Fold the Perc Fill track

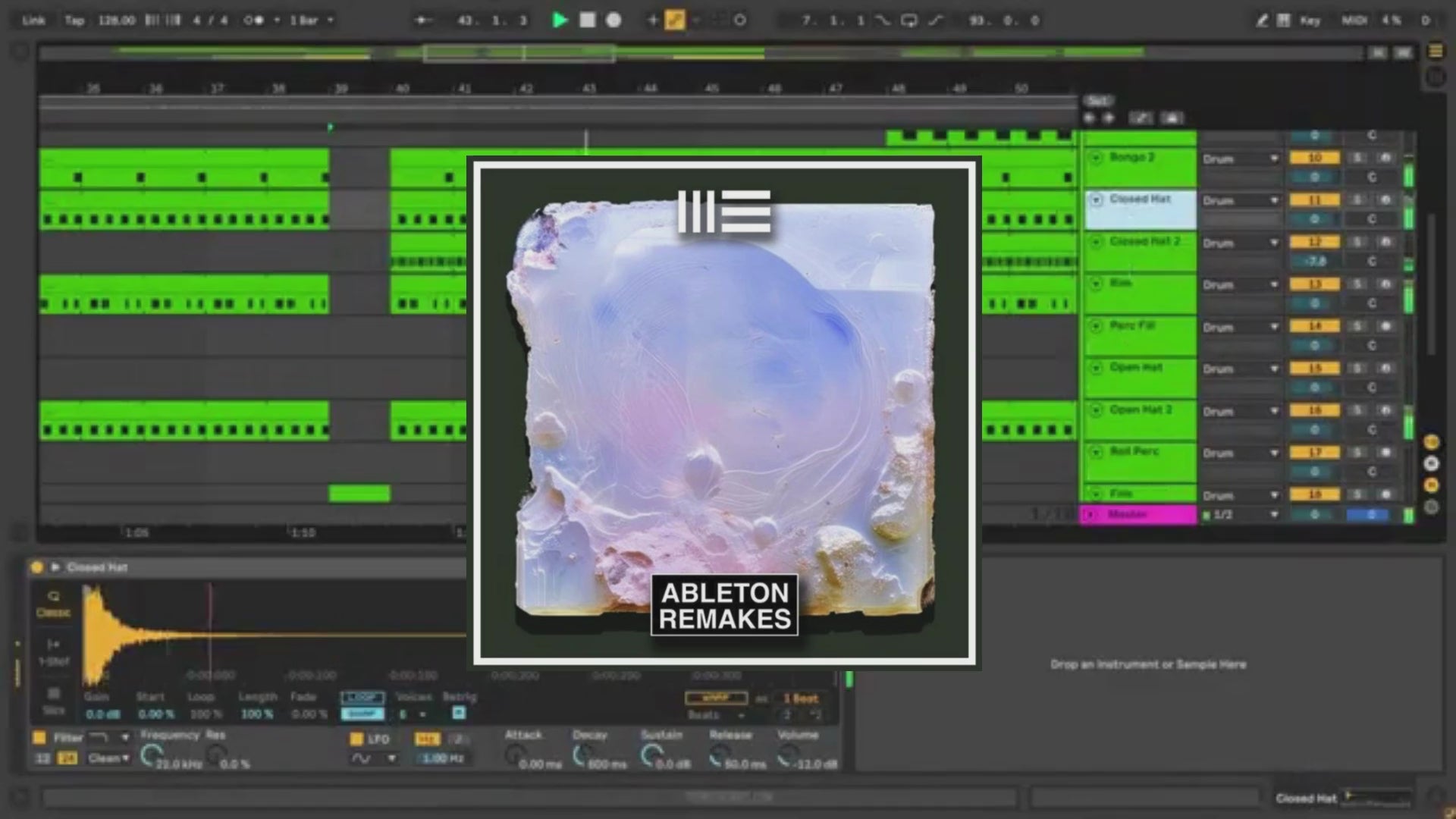point(1096,326)
